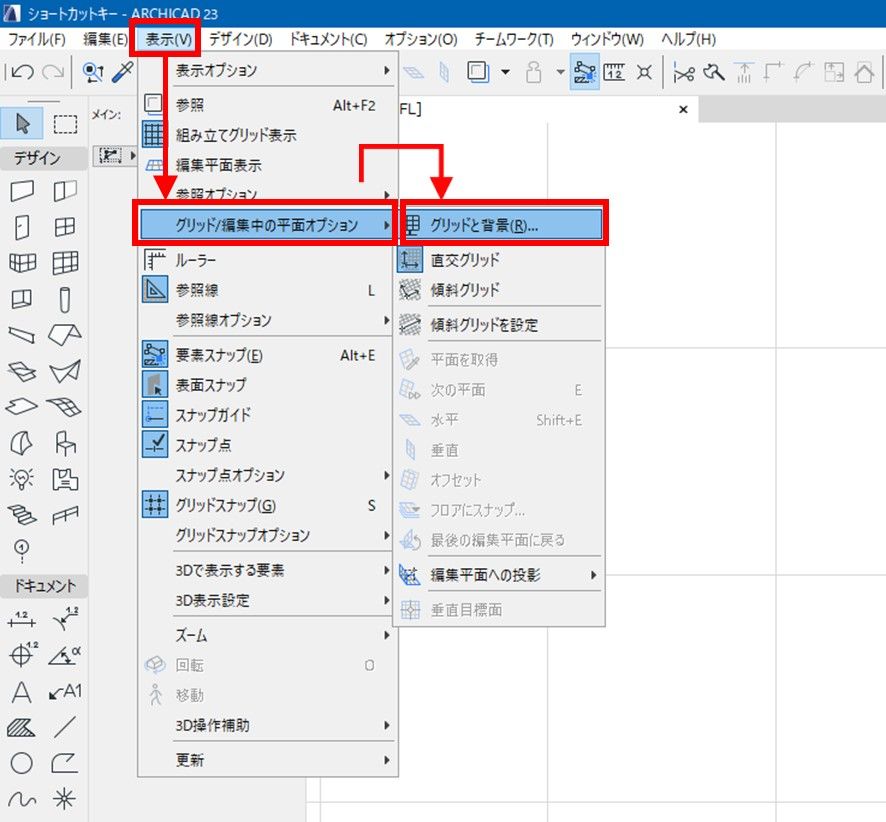The image size is (886, 822).
Task: Select the Column tool in toolbox
Action: pyautogui.click(x=64, y=299)
